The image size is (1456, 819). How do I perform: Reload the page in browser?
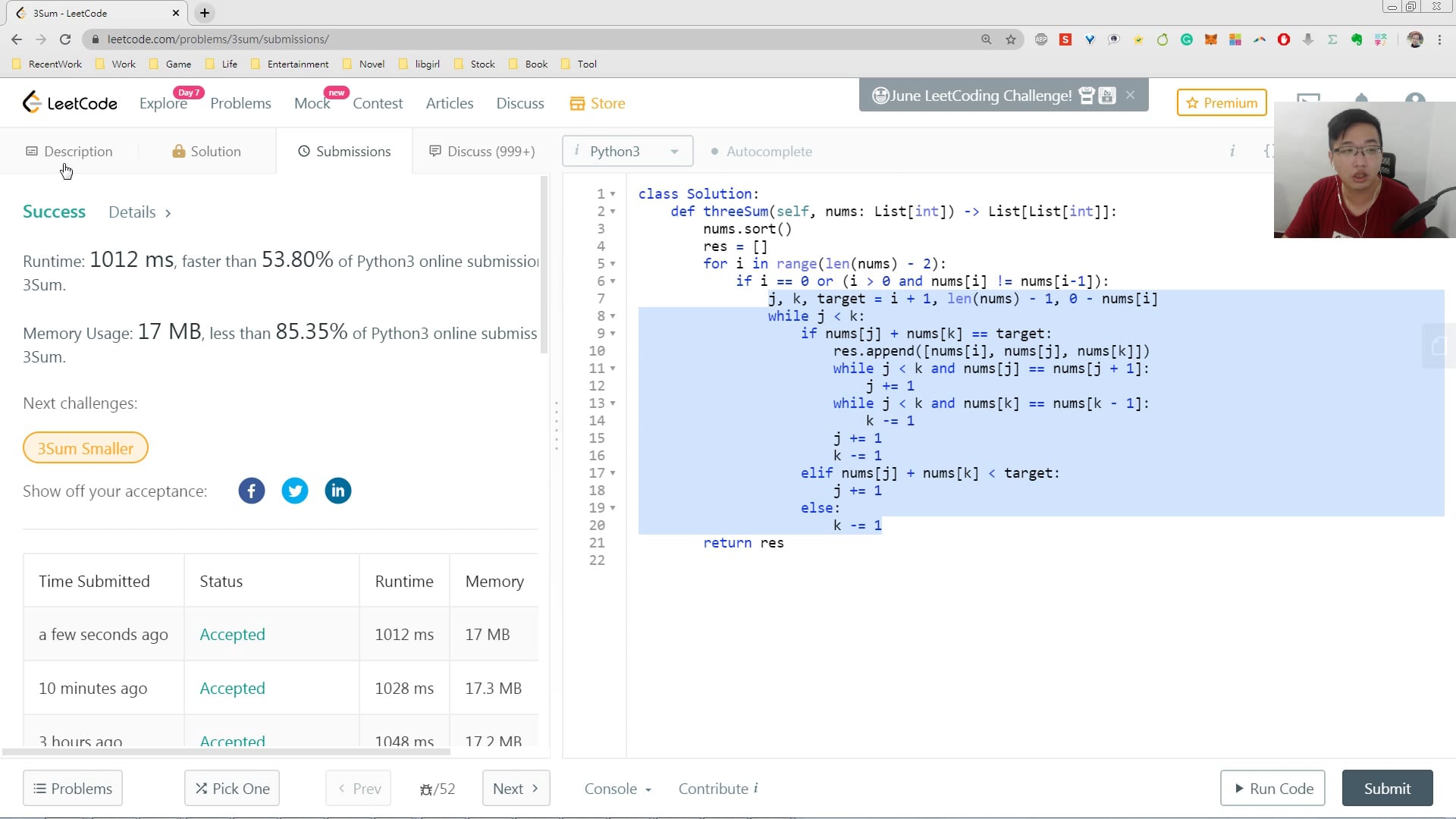(x=65, y=39)
